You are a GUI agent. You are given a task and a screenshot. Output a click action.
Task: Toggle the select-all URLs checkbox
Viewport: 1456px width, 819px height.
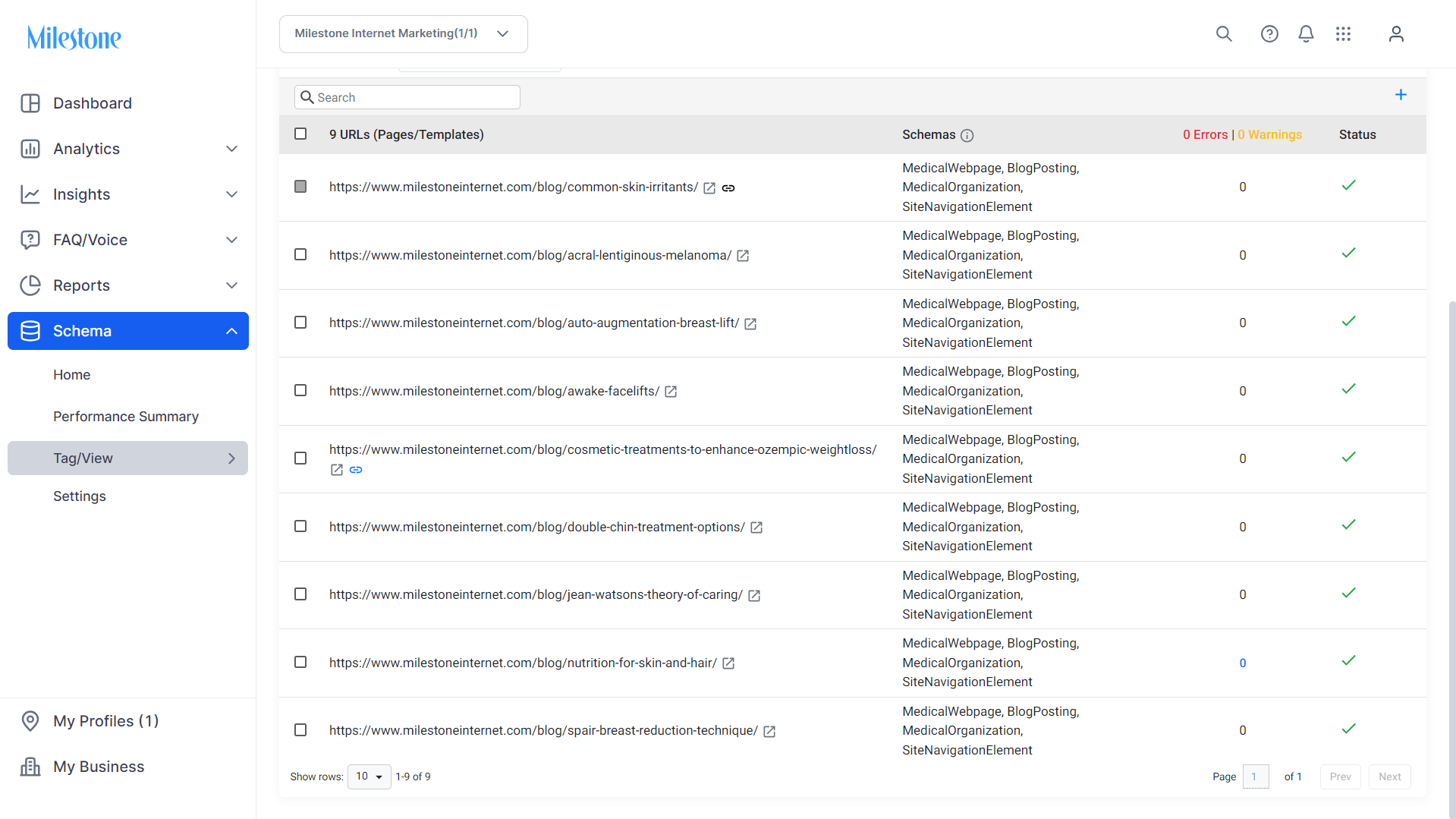pos(300,134)
